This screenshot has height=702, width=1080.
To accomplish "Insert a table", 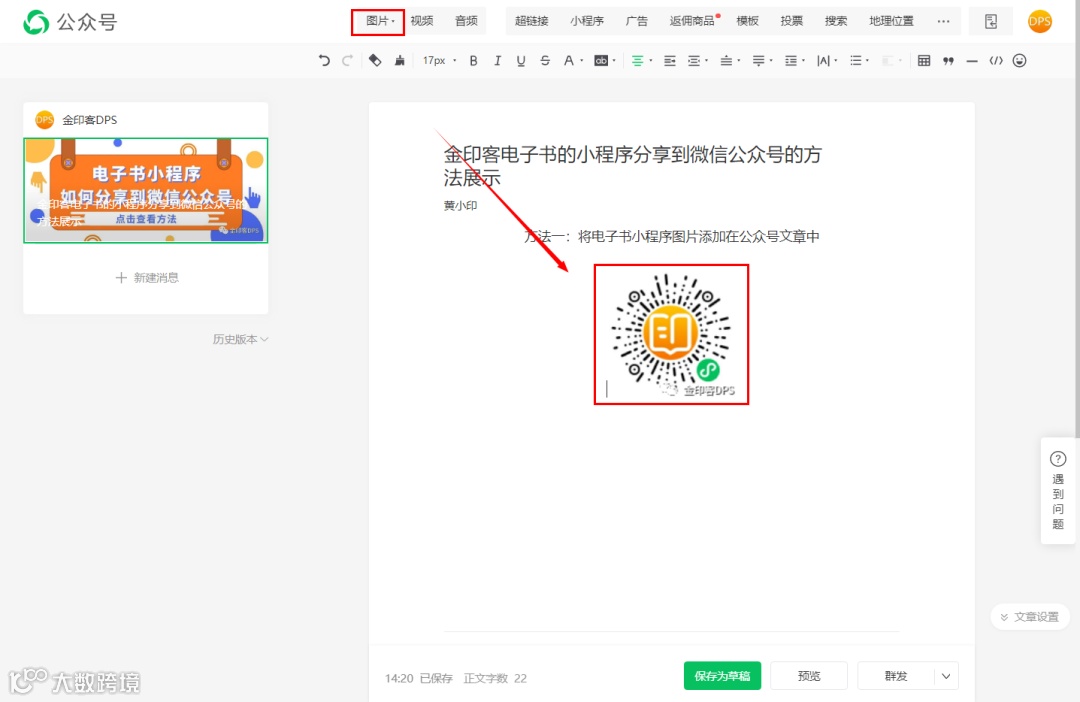I will (x=924, y=61).
